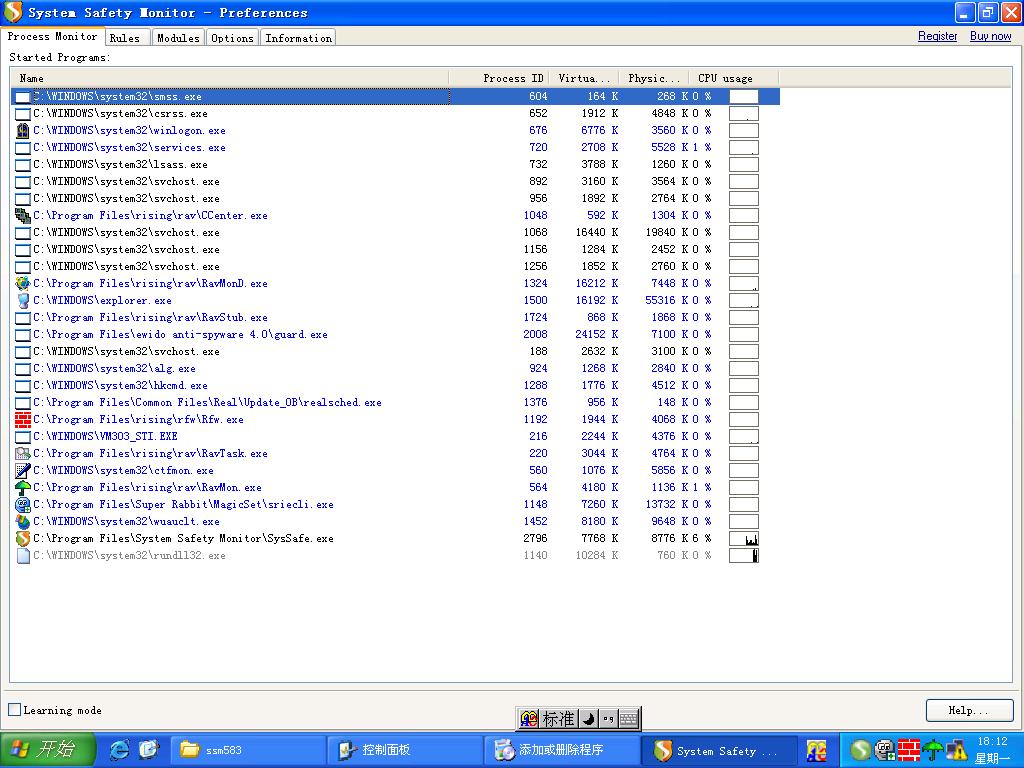Click the green umbrella tray icon
The width and height of the screenshot is (1024, 768).
[x=933, y=749]
